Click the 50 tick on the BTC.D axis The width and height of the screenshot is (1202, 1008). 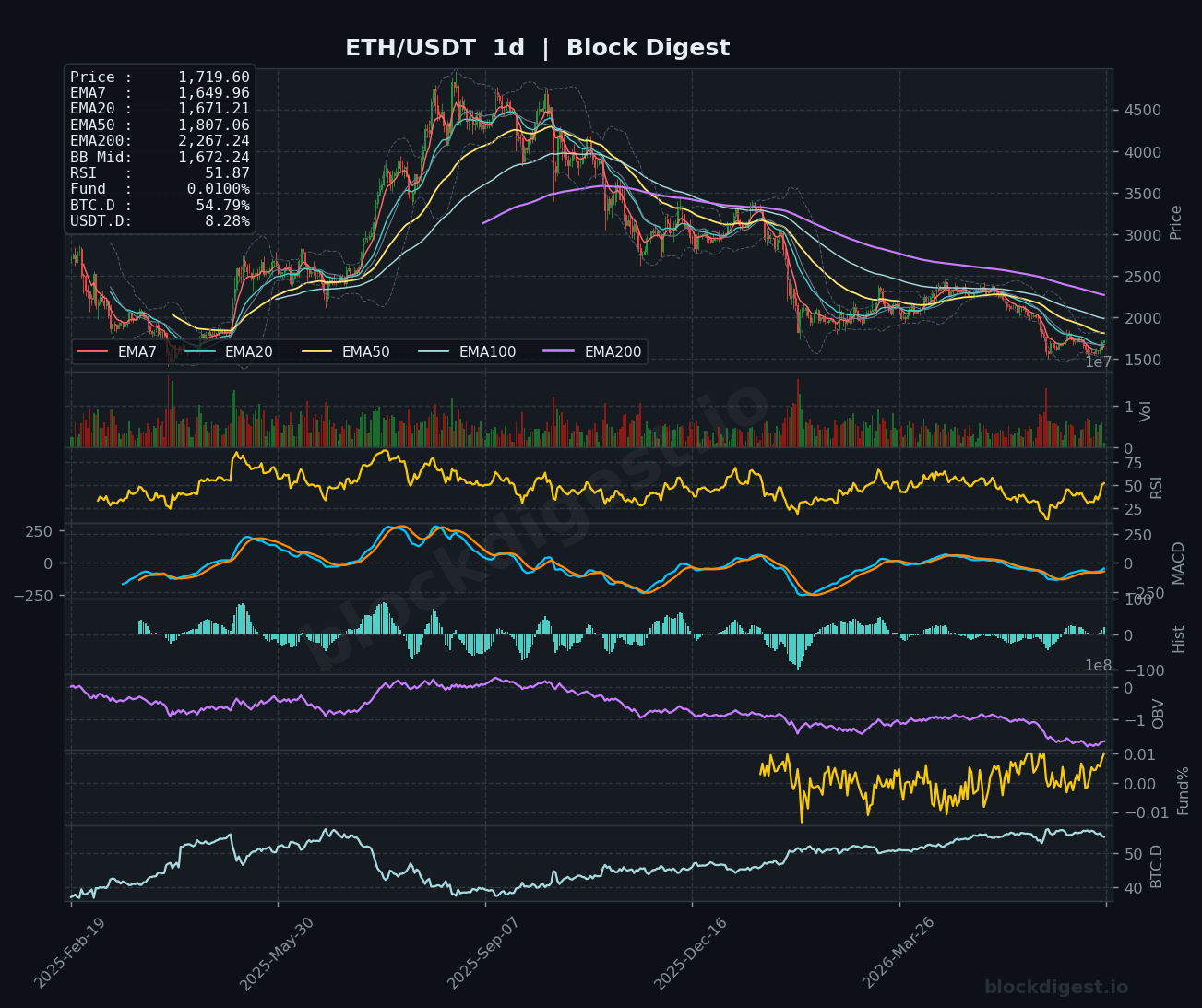point(1134,854)
